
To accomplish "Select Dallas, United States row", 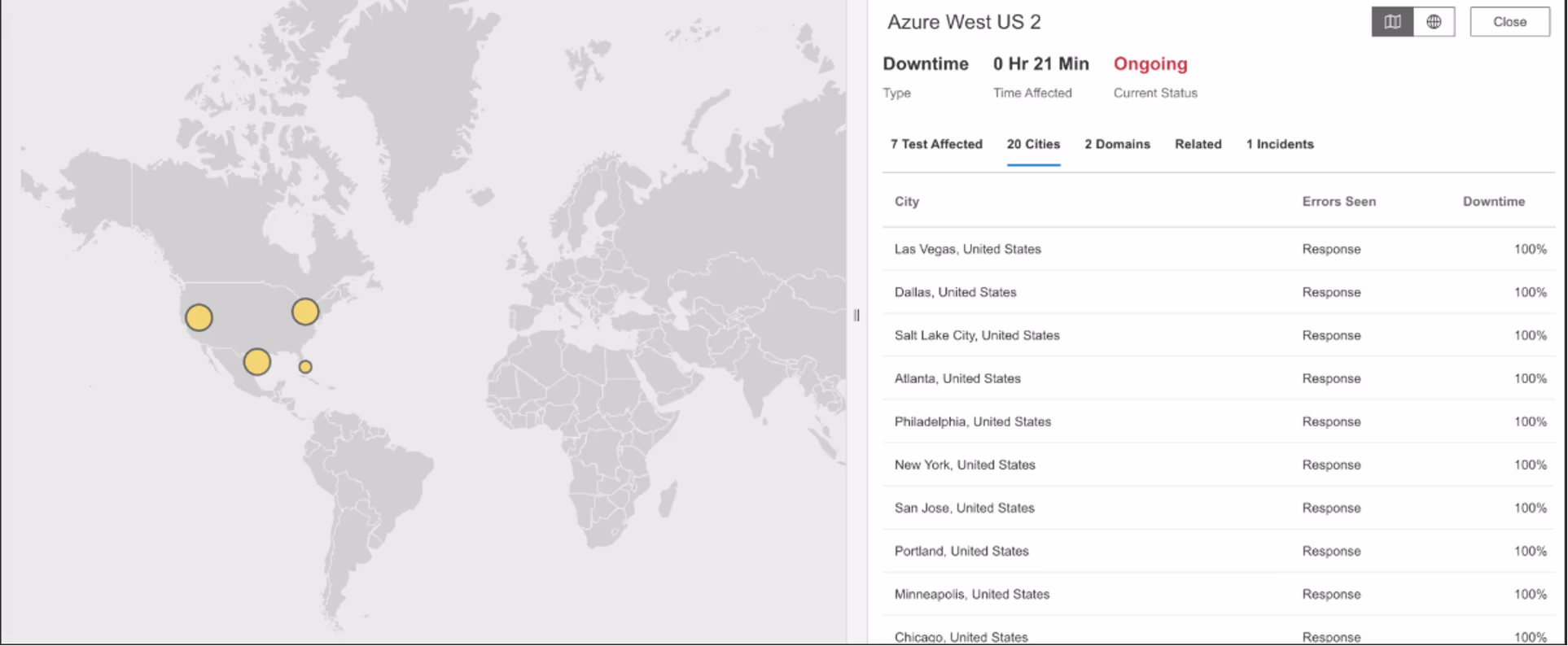I will [1219, 292].
